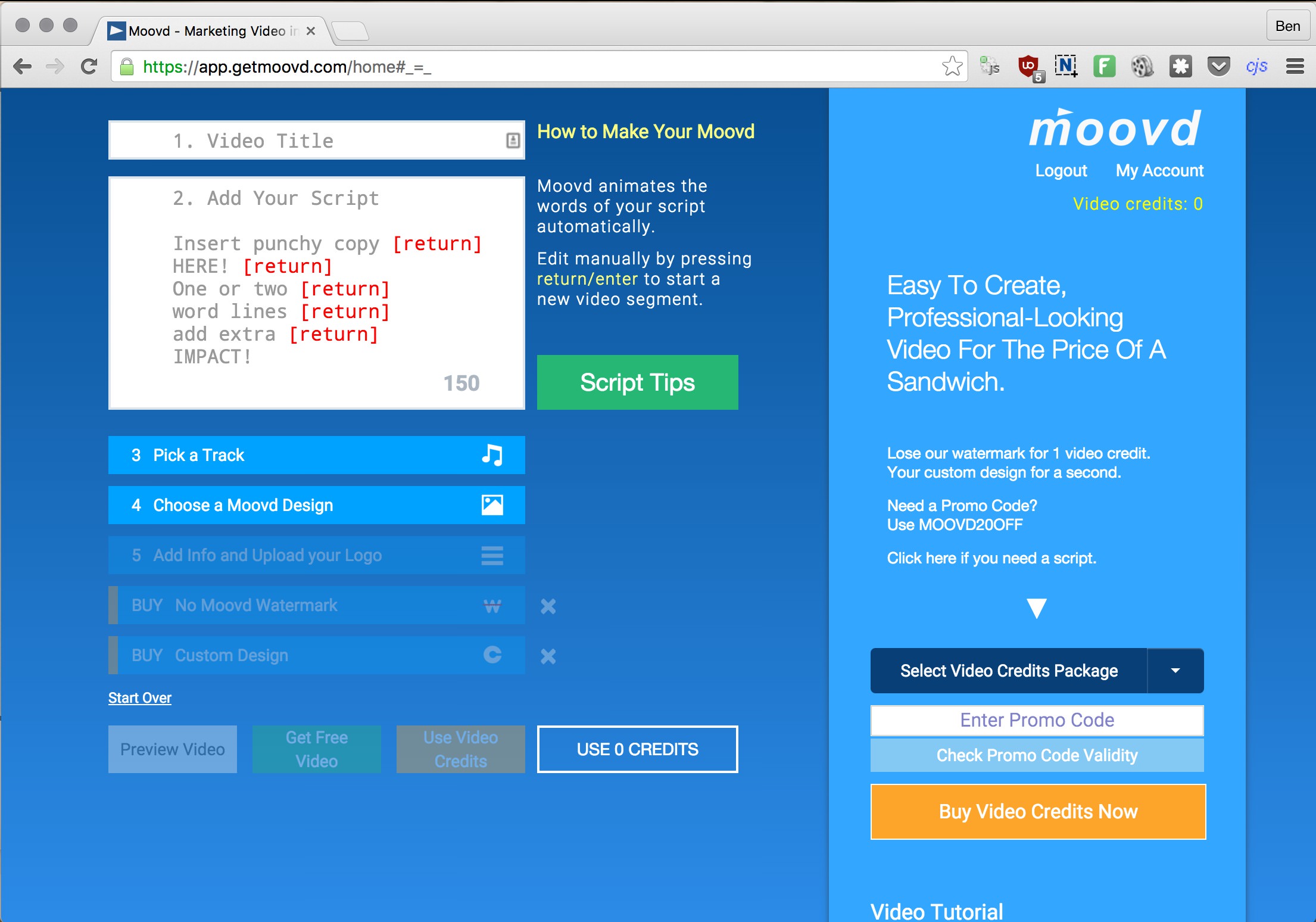Open the uBlock Origin extension icon

coord(1029,67)
